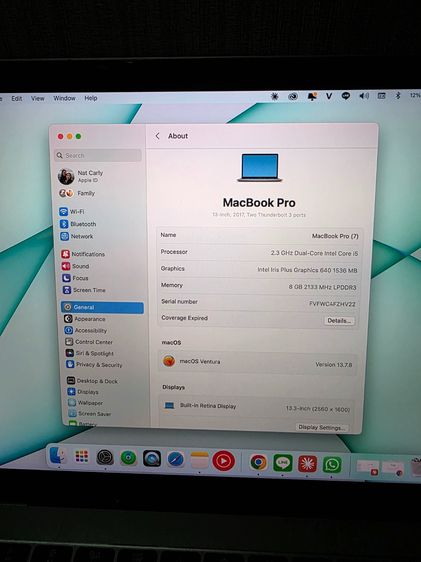Select Control Center in the sidebar
The image size is (421, 562).
coord(89,342)
